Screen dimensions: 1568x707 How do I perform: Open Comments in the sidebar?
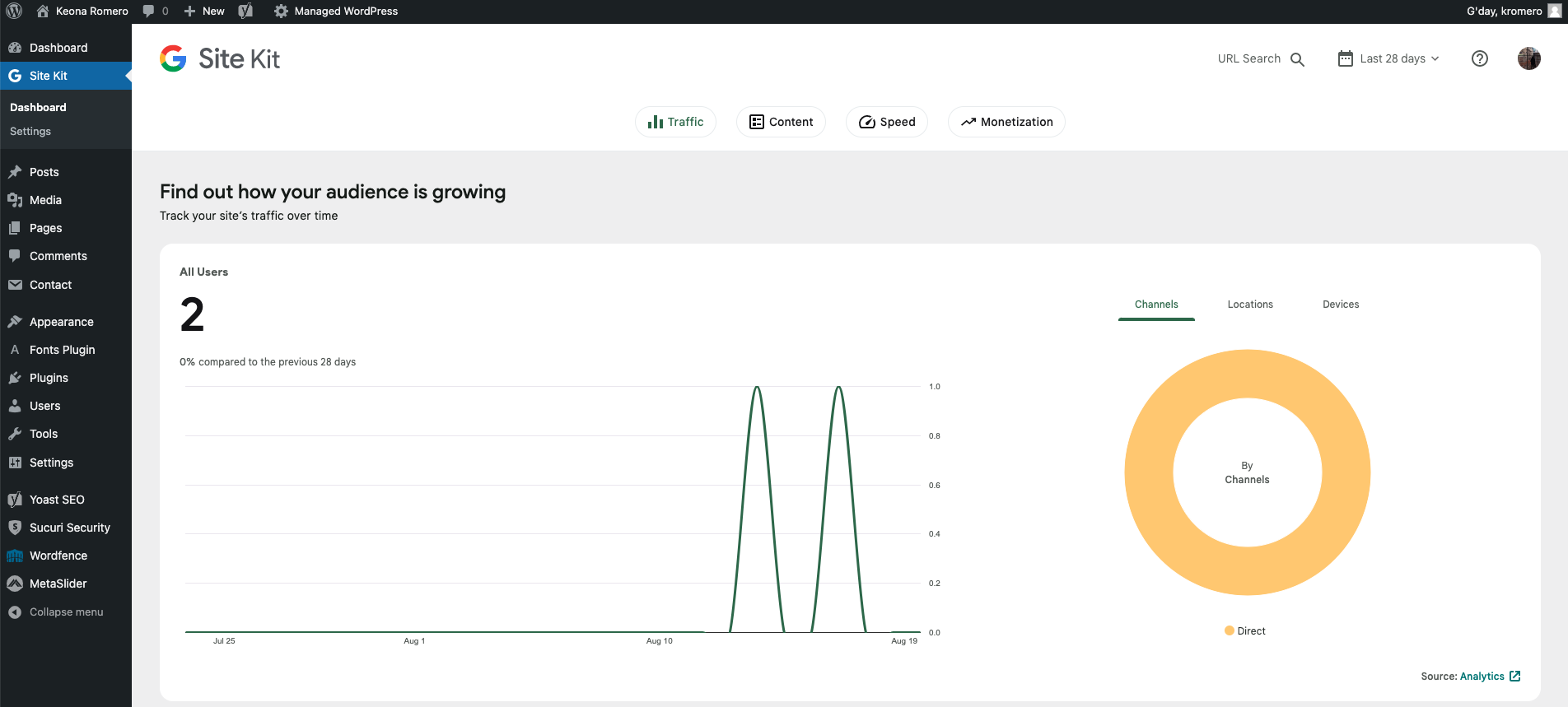(66, 256)
